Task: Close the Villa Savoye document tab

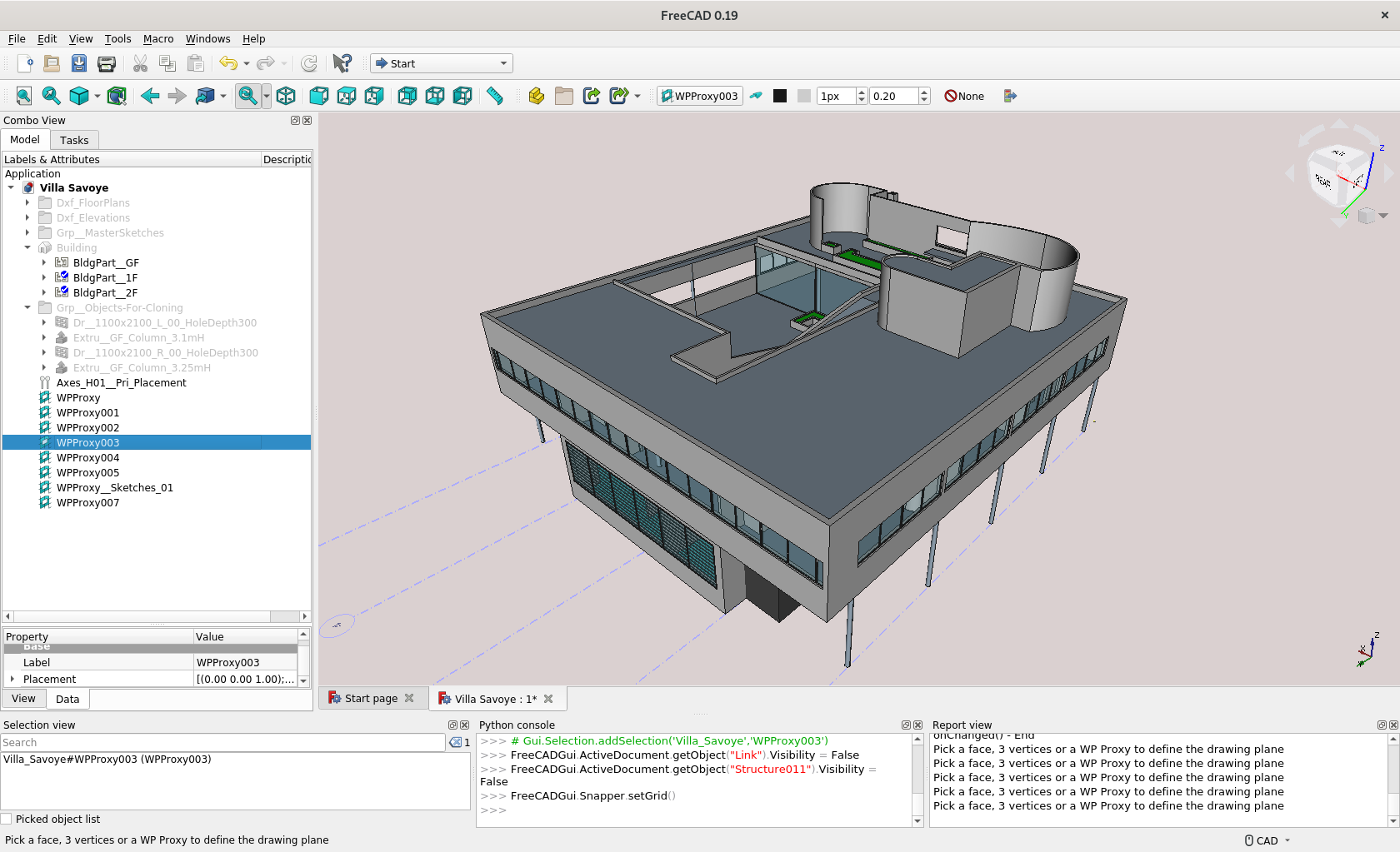Action: (x=548, y=699)
